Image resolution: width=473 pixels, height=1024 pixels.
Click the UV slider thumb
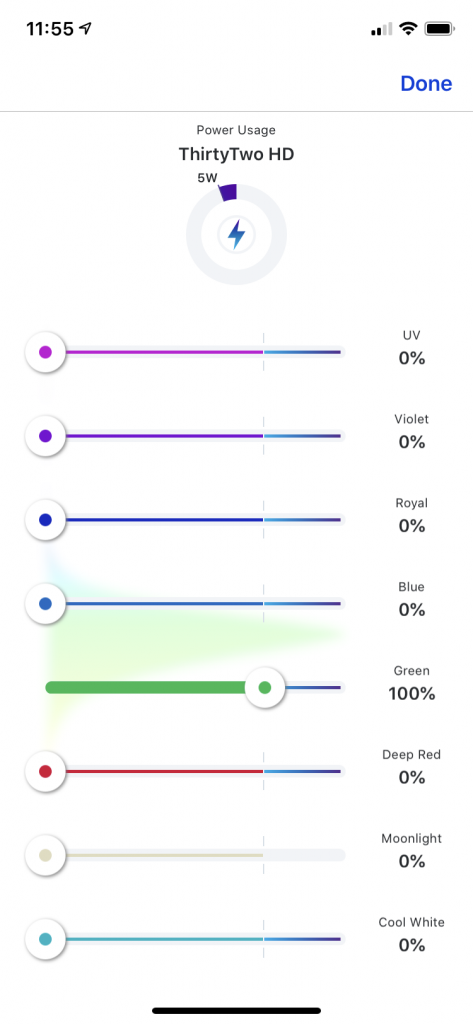[45, 353]
